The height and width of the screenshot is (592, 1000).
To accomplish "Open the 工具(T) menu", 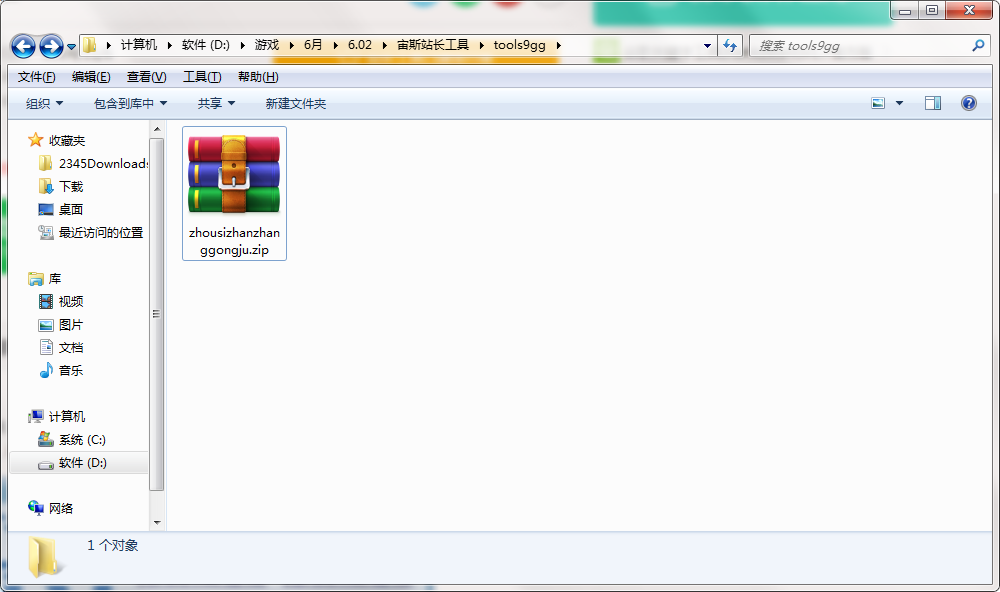I will 202,77.
